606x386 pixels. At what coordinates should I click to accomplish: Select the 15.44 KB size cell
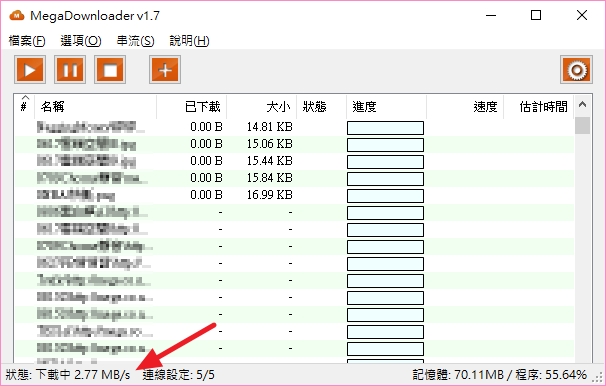click(x=270, y=161)
